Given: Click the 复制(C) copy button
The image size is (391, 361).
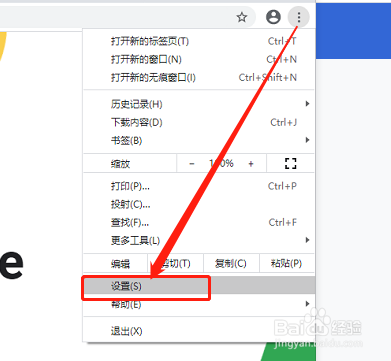Looking at the screenshot, I should (x=231, y=264).
